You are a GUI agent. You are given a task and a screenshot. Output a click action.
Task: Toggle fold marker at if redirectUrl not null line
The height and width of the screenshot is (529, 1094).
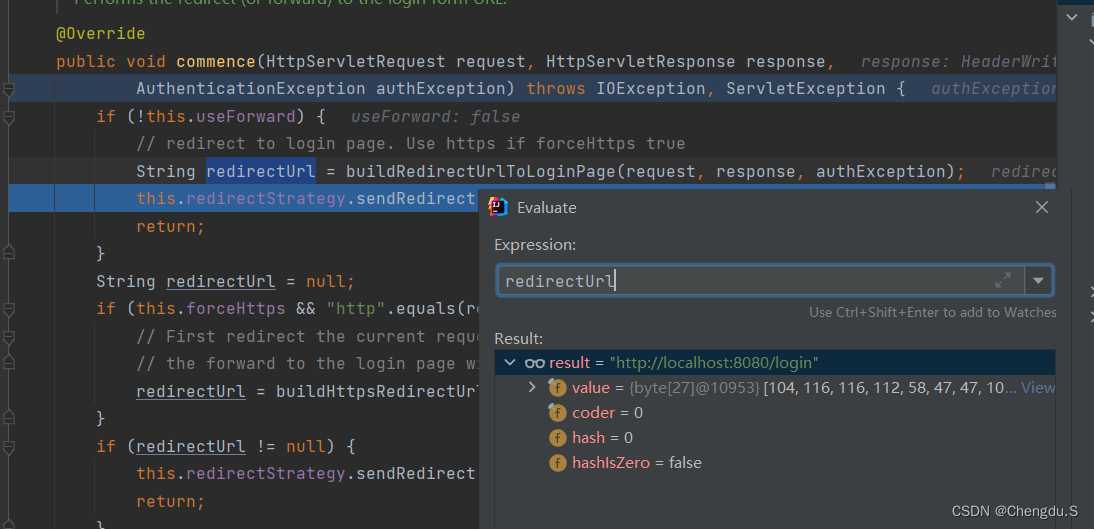click(8, 447)
